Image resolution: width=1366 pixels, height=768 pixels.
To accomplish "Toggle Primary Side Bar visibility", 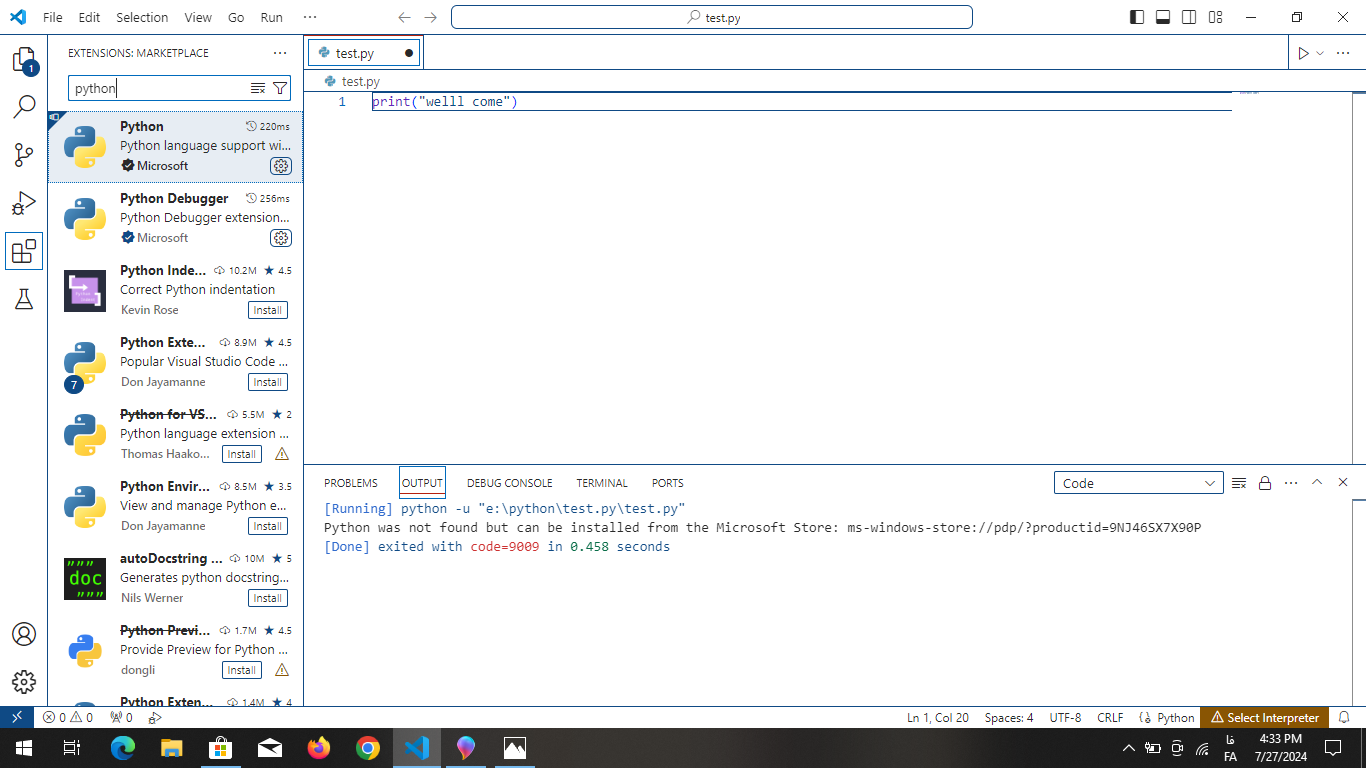I will point(1137,17).
